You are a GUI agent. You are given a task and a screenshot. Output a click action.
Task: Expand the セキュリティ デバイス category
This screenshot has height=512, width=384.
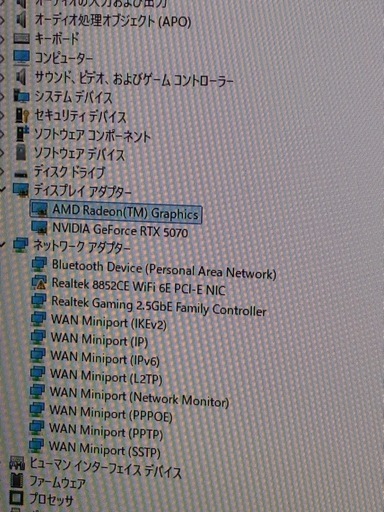pyautogui.click(x=2, y=115)
